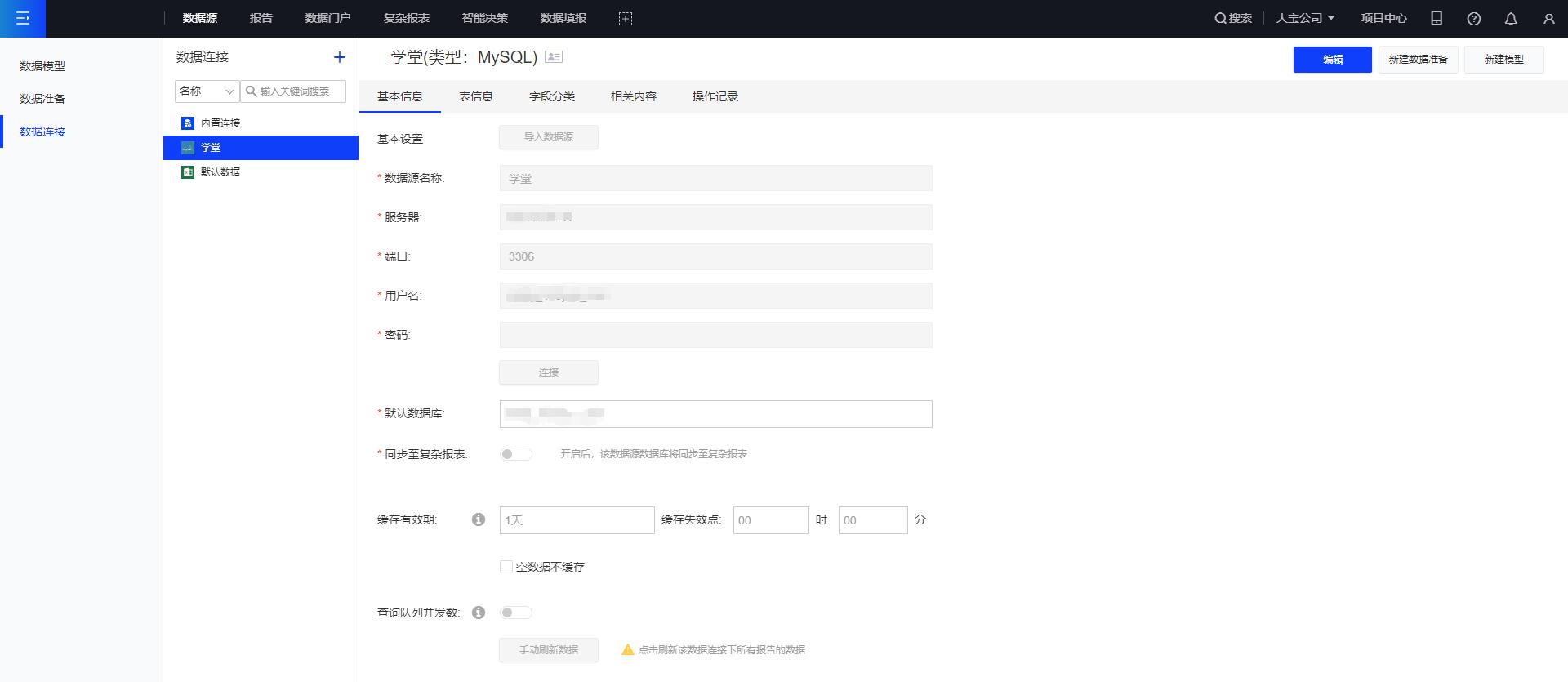Click the plus icon to add data connection
This screenshot has height=682, width=1568.
[x=340, y=57]
